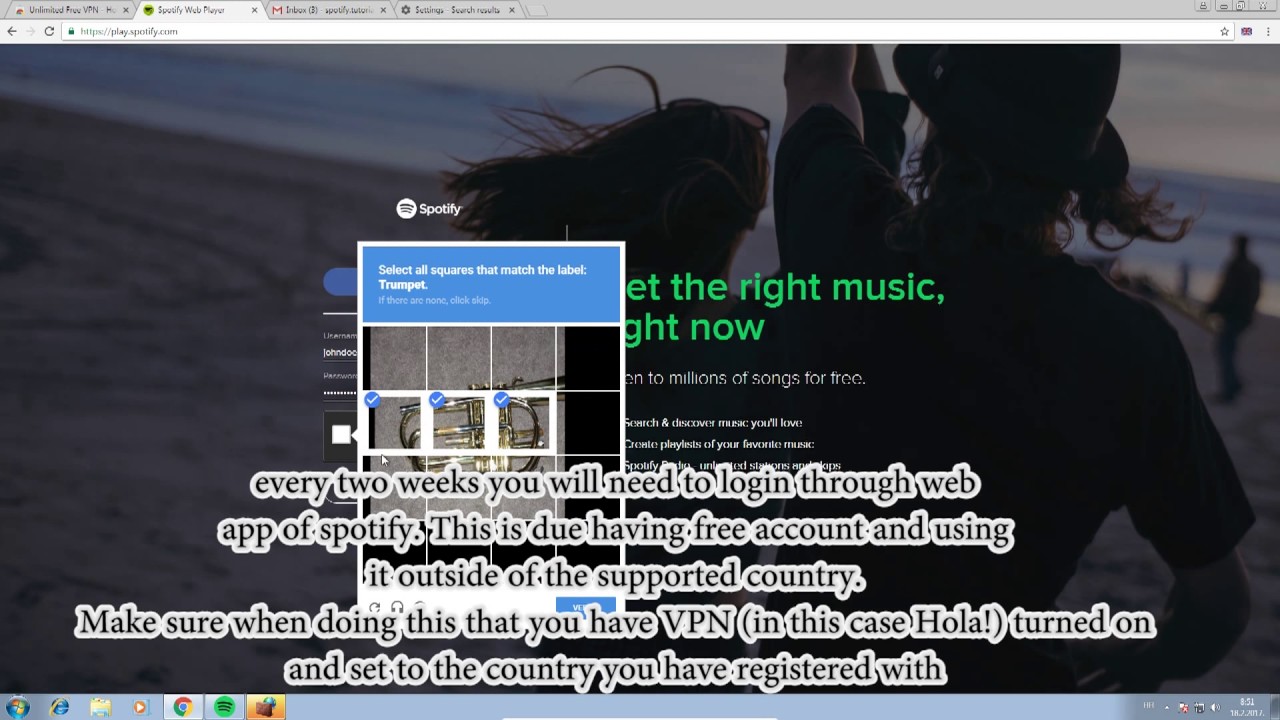Bookmark this page with the star icon

click(x=1224, y=31)
